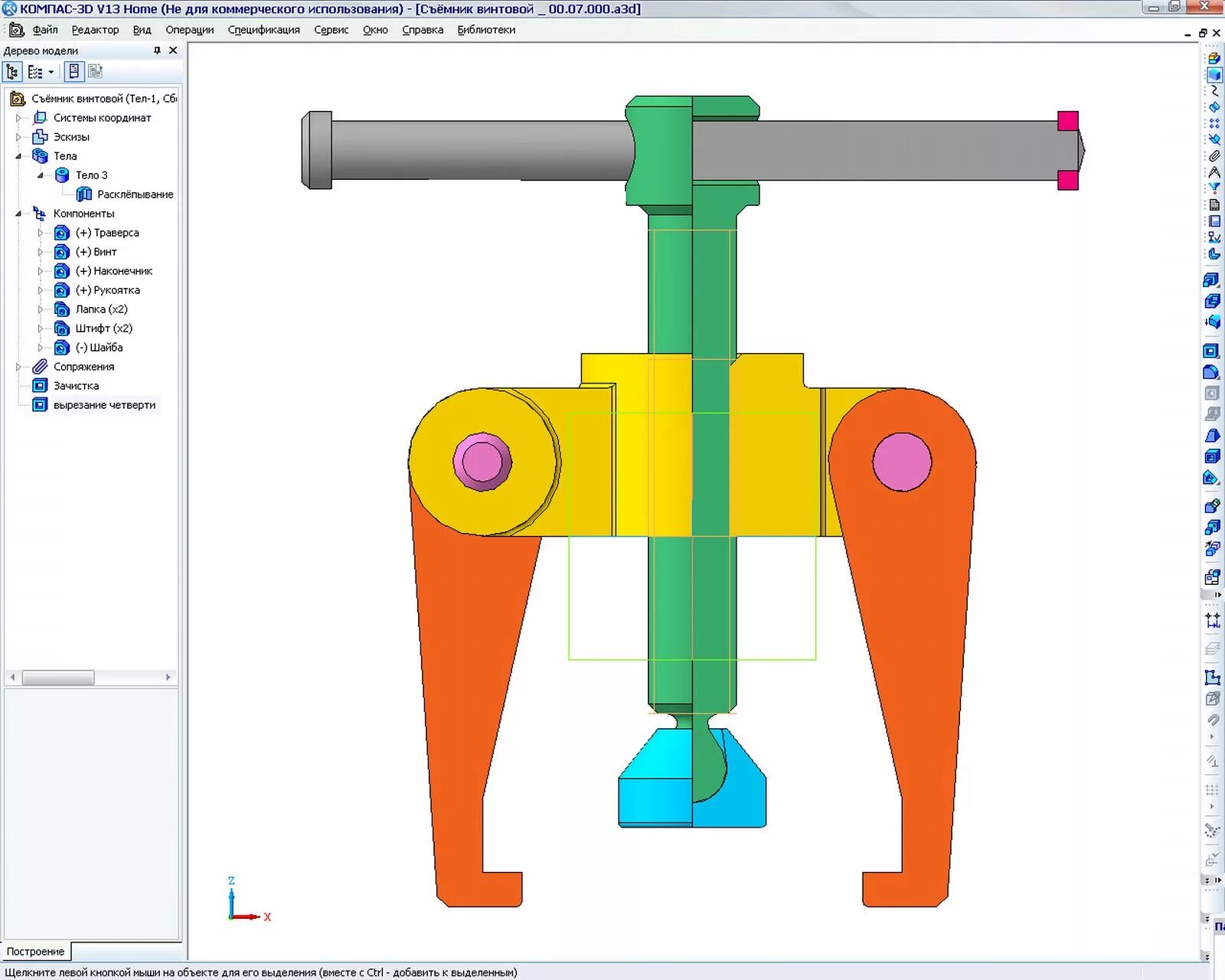Expand the (+) Винт component
This screenshot has width=1225, height=980.
click(41, 252)
